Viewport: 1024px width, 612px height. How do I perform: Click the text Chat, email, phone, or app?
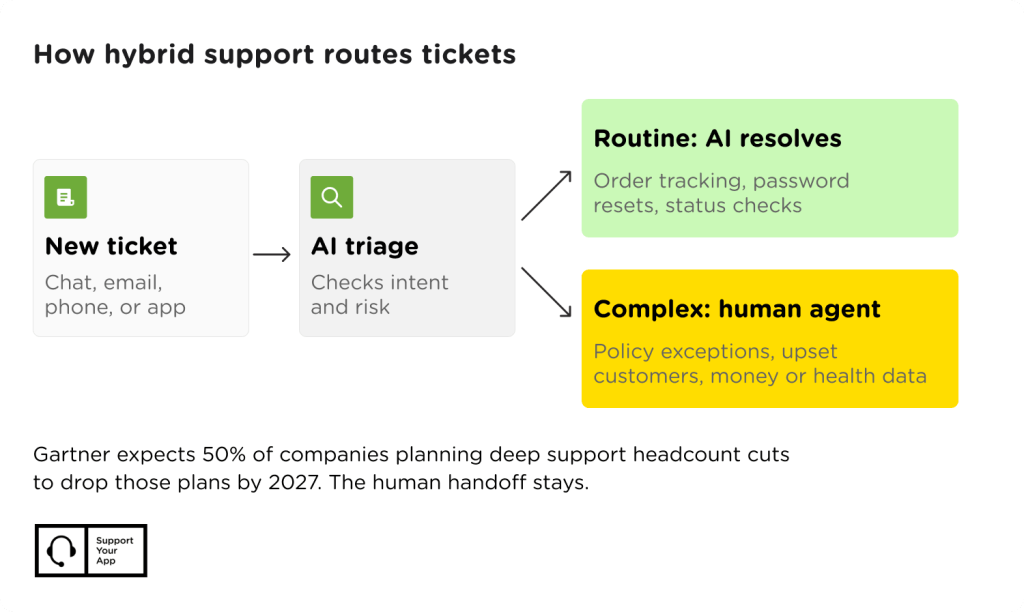pos(115,295)
